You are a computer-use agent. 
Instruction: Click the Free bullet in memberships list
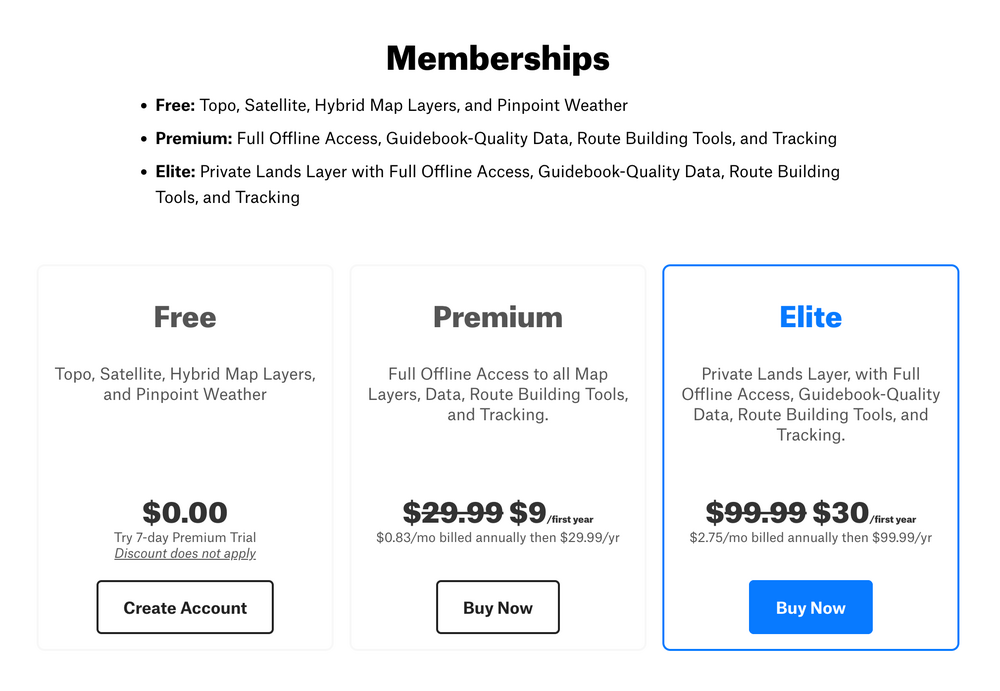pyautogui.click(x=392, y=105)
